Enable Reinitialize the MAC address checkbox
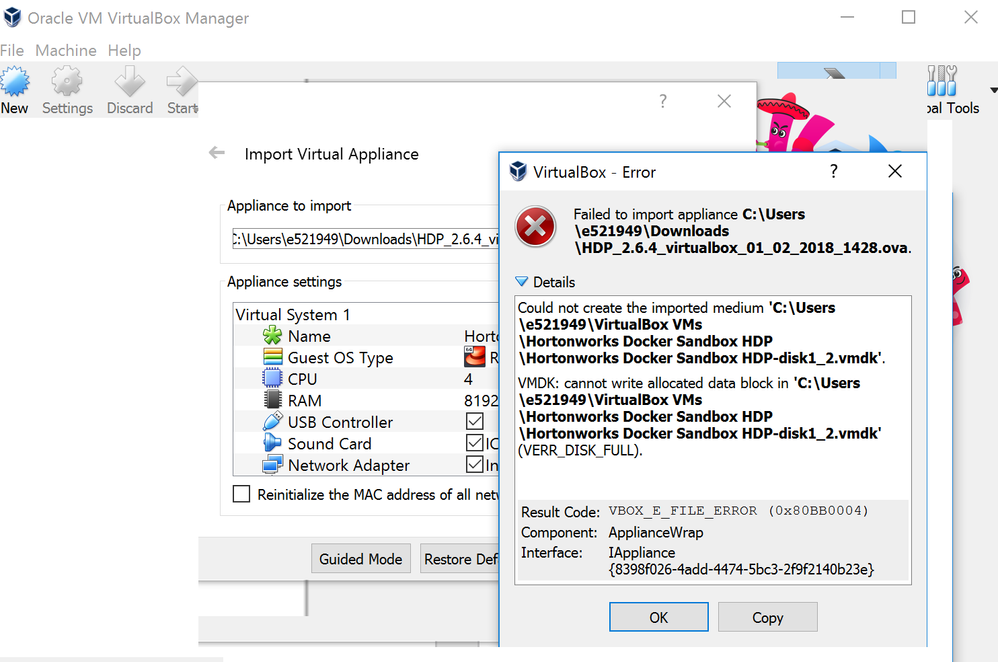The image size is (998, 662). (x=241, y=494)
